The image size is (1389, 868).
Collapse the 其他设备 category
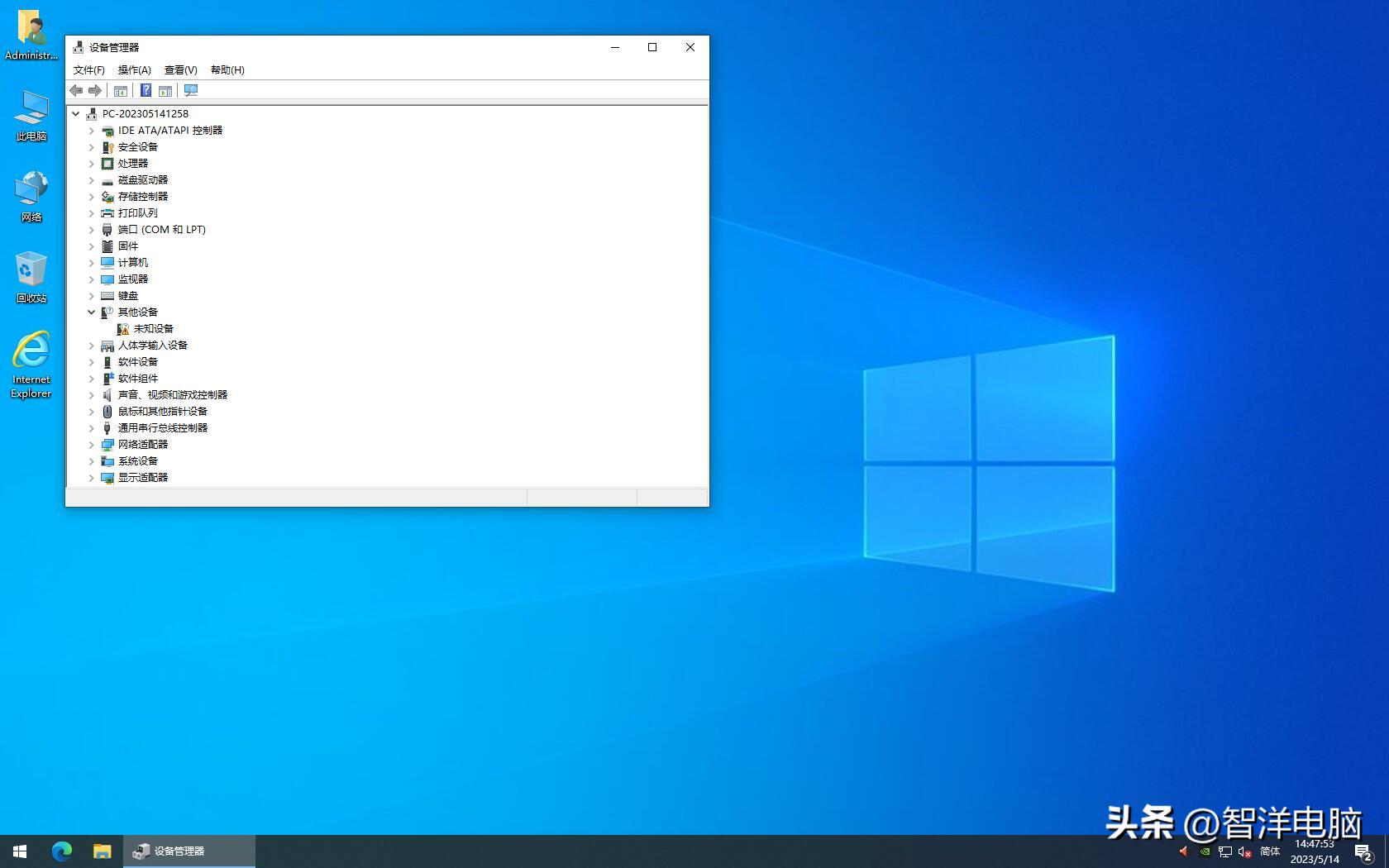pos(92,312)
